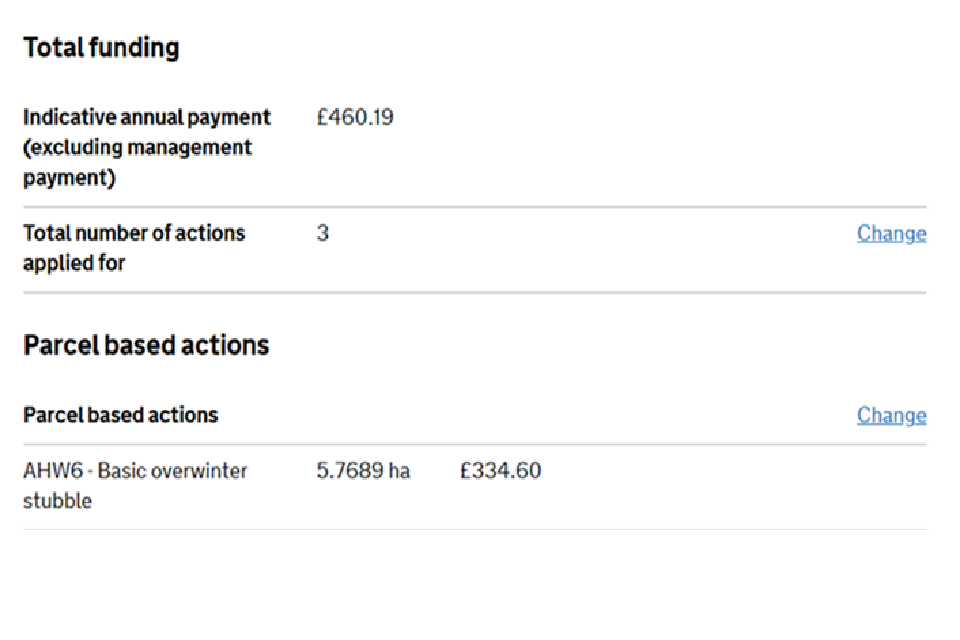Click Change link in Parcel based actions row

tap(891, 416)
